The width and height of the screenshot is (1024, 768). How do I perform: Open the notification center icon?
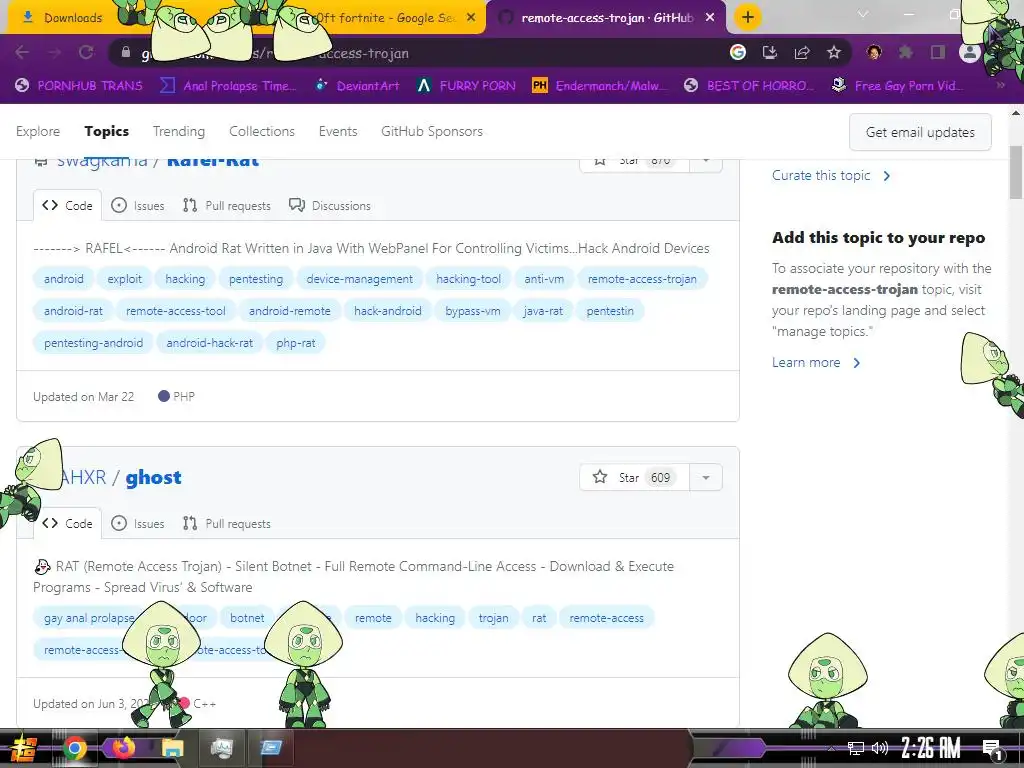[x=992, y=749]
